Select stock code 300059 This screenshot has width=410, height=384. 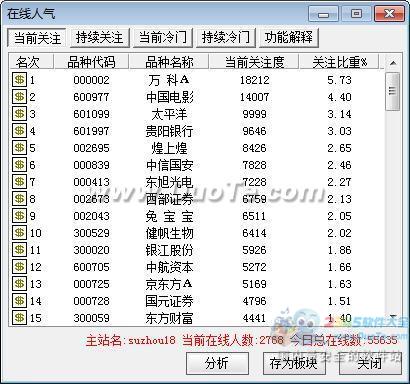click(x=91, y=318)
